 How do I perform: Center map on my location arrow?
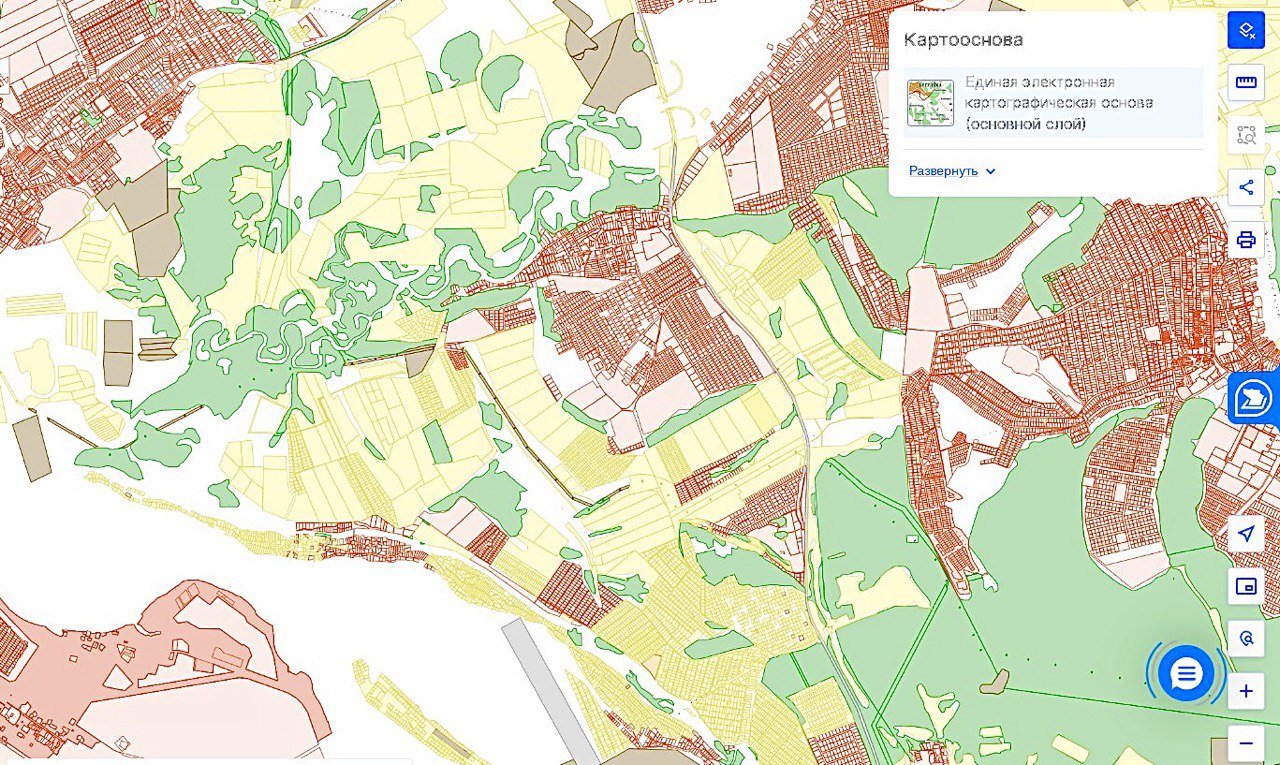pos(1246,534)
